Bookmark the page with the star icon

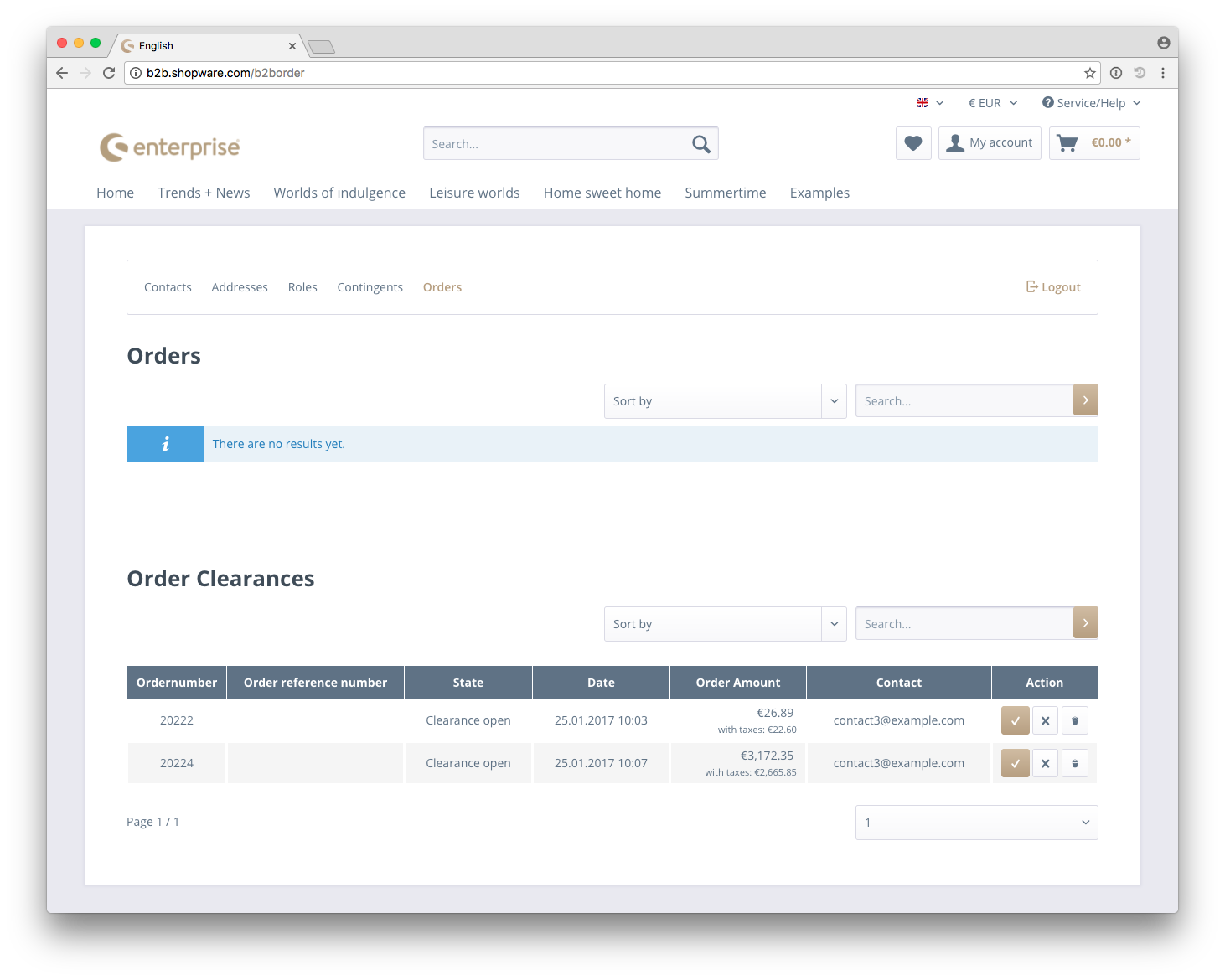tap(1089, 73)
